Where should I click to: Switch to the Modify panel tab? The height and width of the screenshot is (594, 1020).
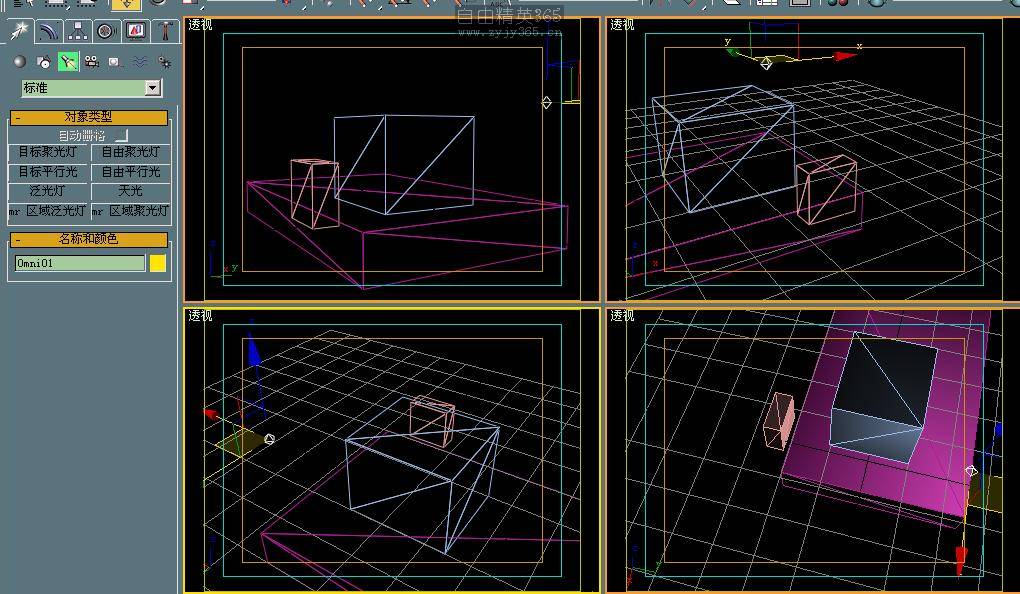coord(49,31)
